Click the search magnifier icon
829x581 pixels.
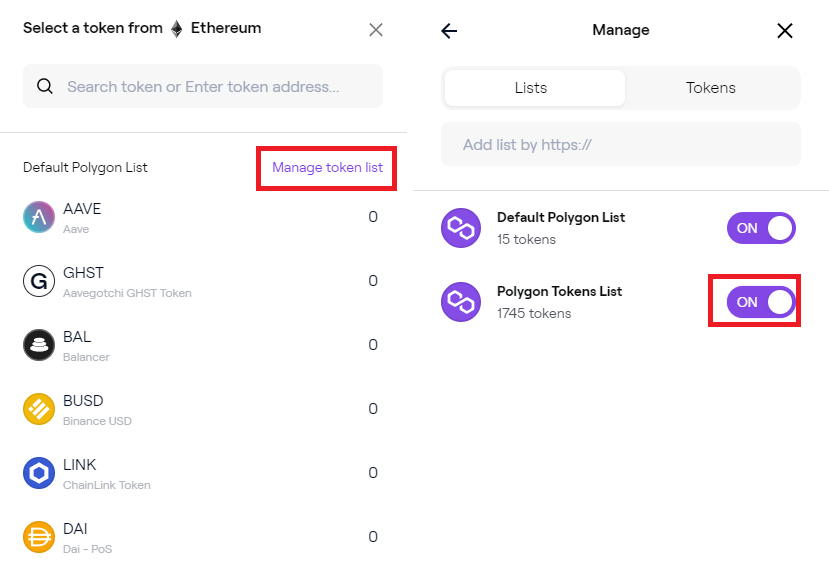pyautogui.click(x=45, y=86)
